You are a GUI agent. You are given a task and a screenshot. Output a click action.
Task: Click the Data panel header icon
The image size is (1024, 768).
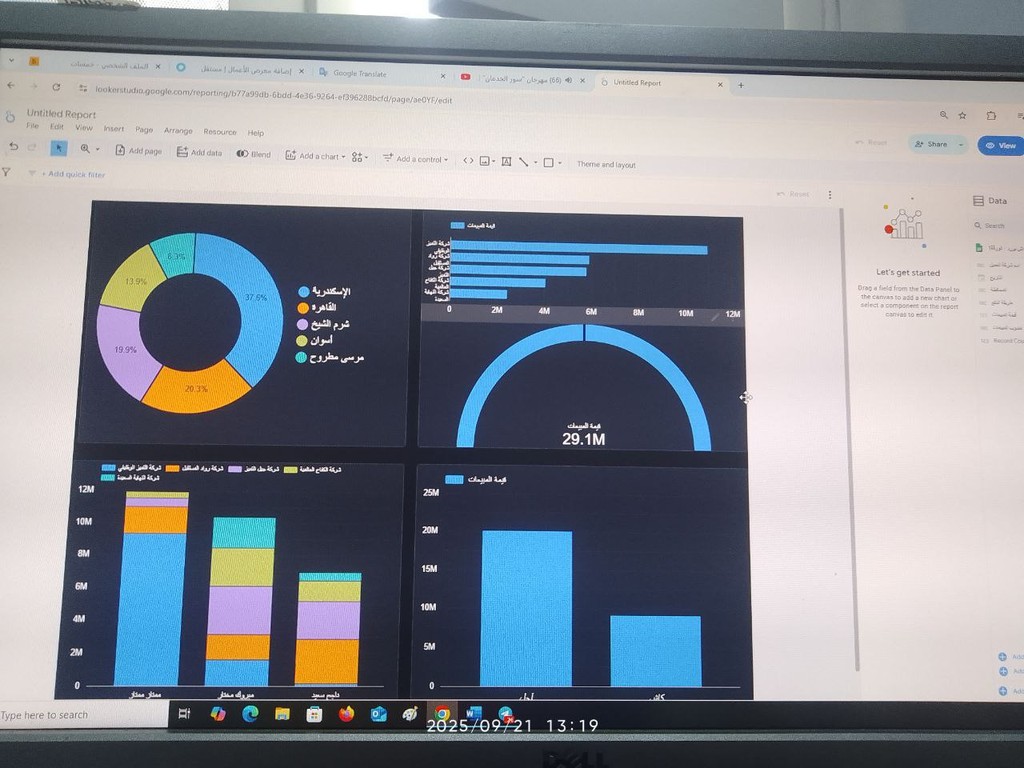(x=978, y=201)
